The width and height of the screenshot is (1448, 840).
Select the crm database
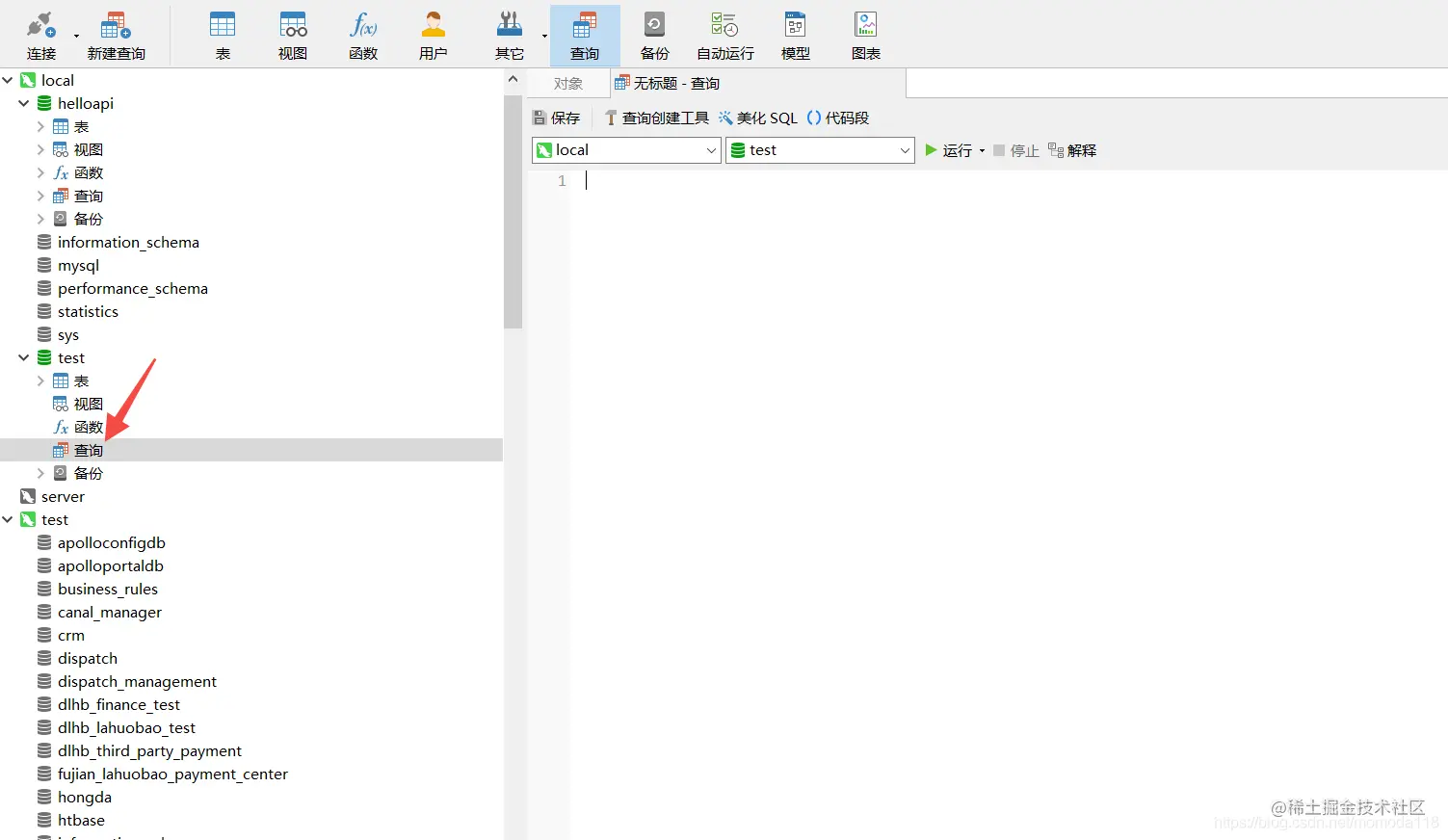pos(61,635)
